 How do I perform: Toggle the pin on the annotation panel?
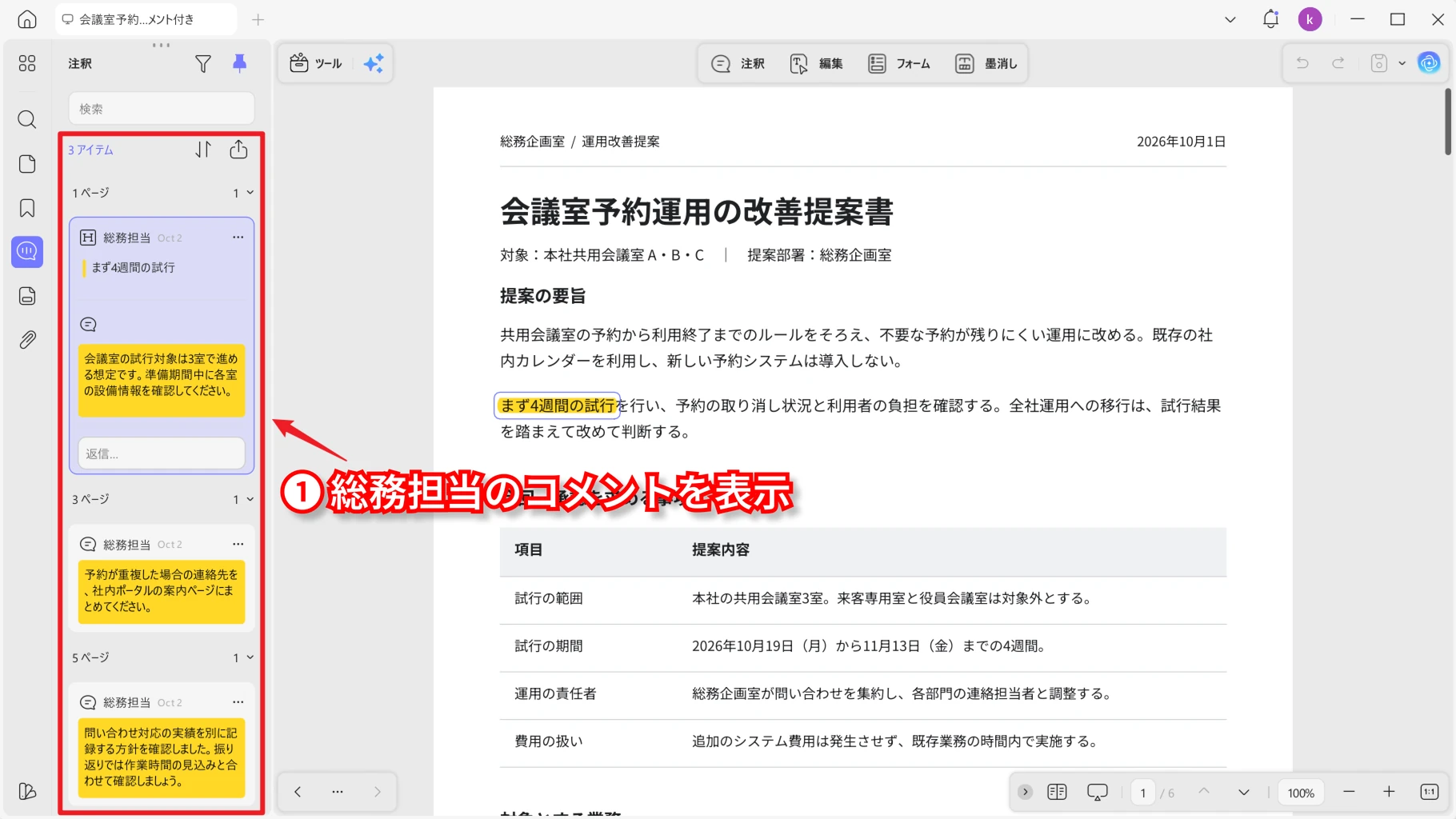tap(239, 63)
